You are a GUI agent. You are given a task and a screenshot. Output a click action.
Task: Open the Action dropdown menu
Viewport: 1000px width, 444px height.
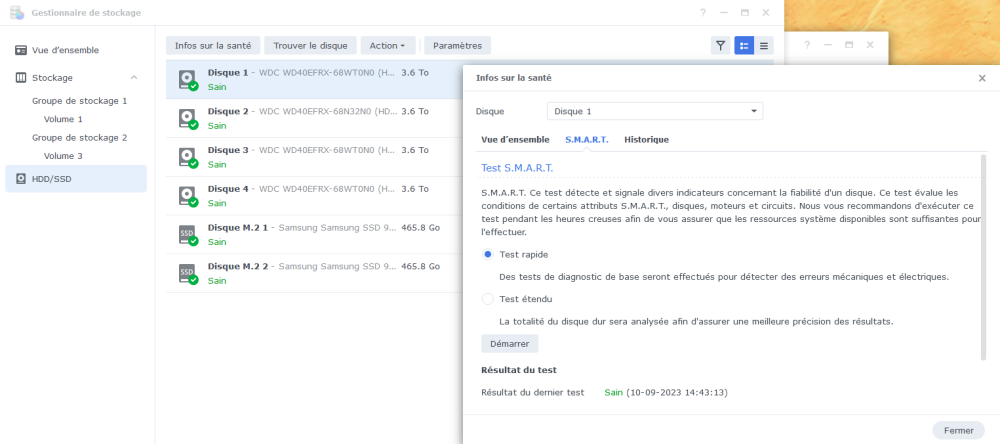coord(386,46)
